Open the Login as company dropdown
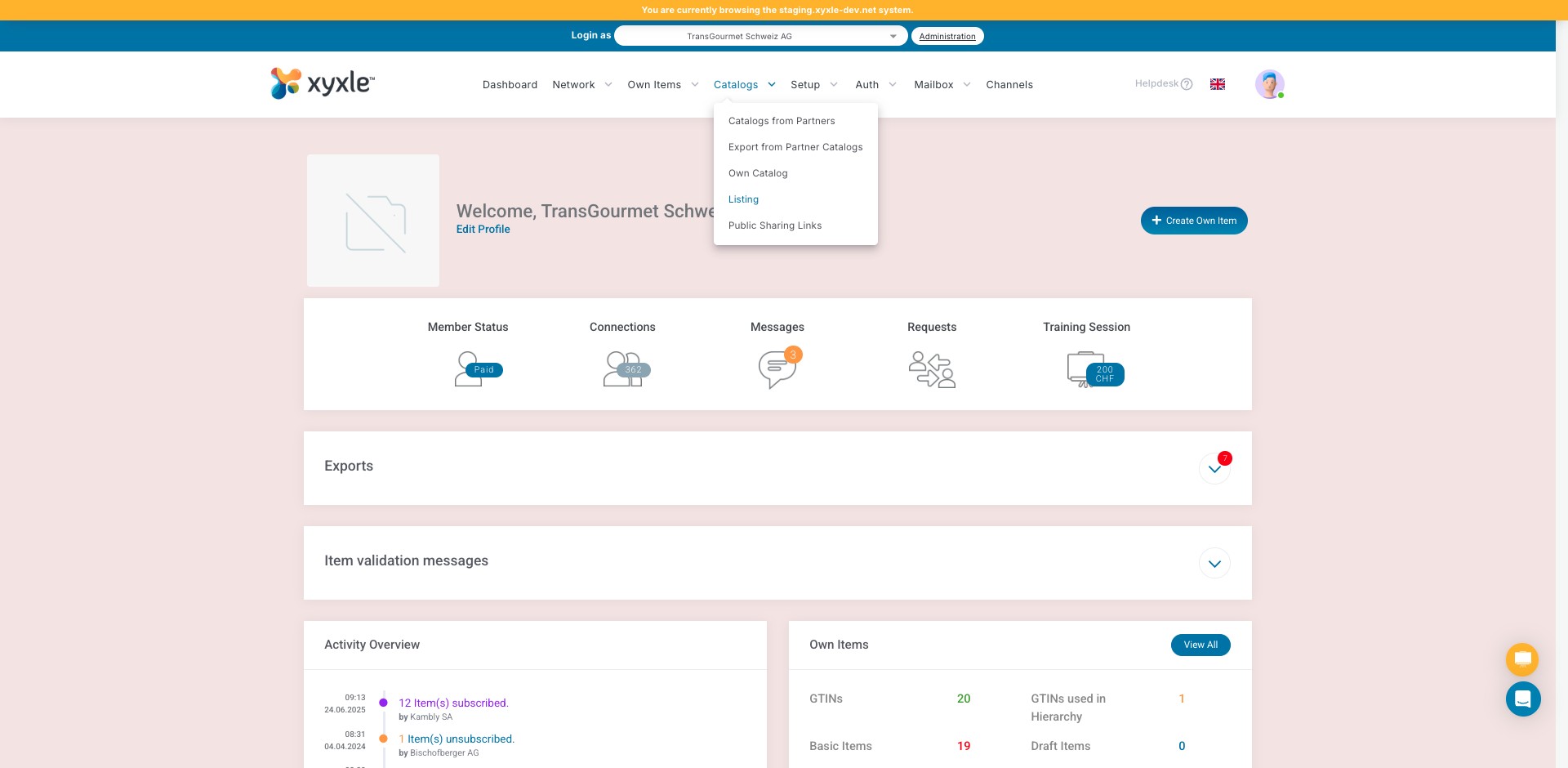1568x768 pixels. [760, 36]
